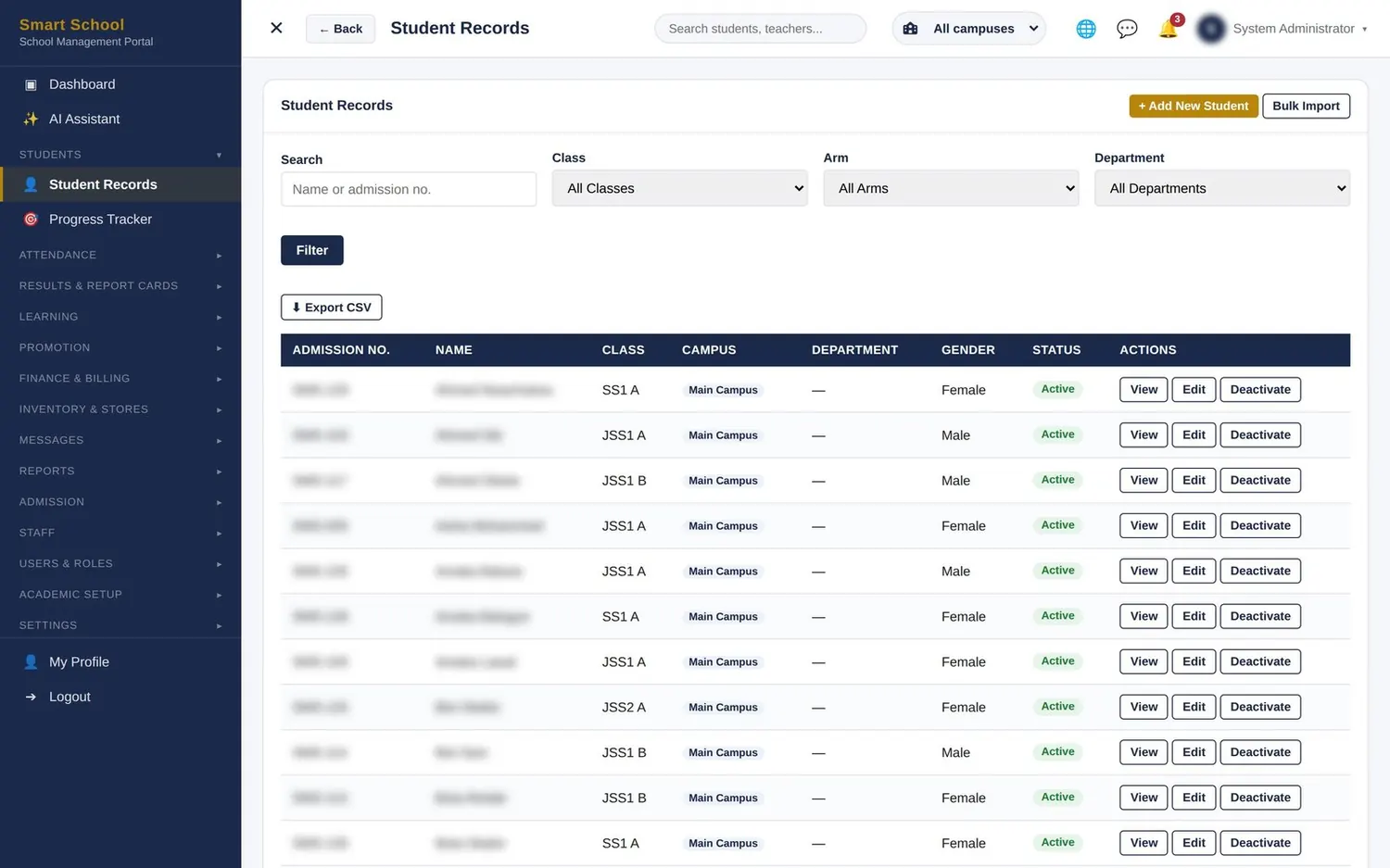Apply filters with the Filter button
This screenshot has height=868, width=1390.
point(312,250)
